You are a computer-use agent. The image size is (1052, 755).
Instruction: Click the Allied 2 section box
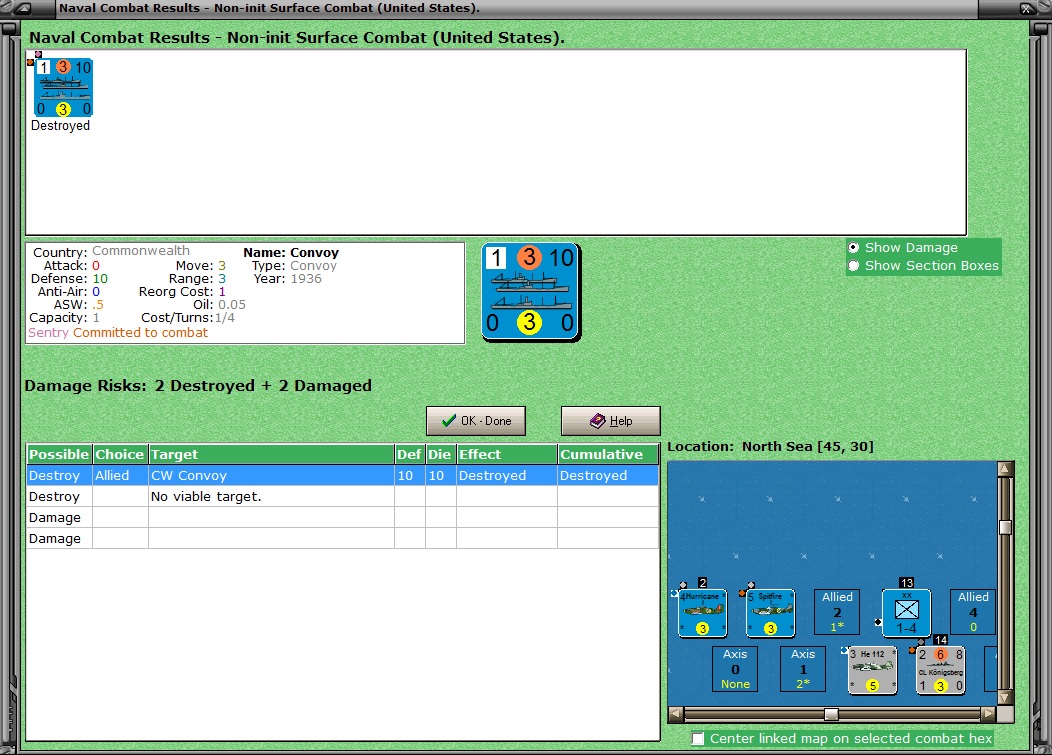[x=837, y=612]
